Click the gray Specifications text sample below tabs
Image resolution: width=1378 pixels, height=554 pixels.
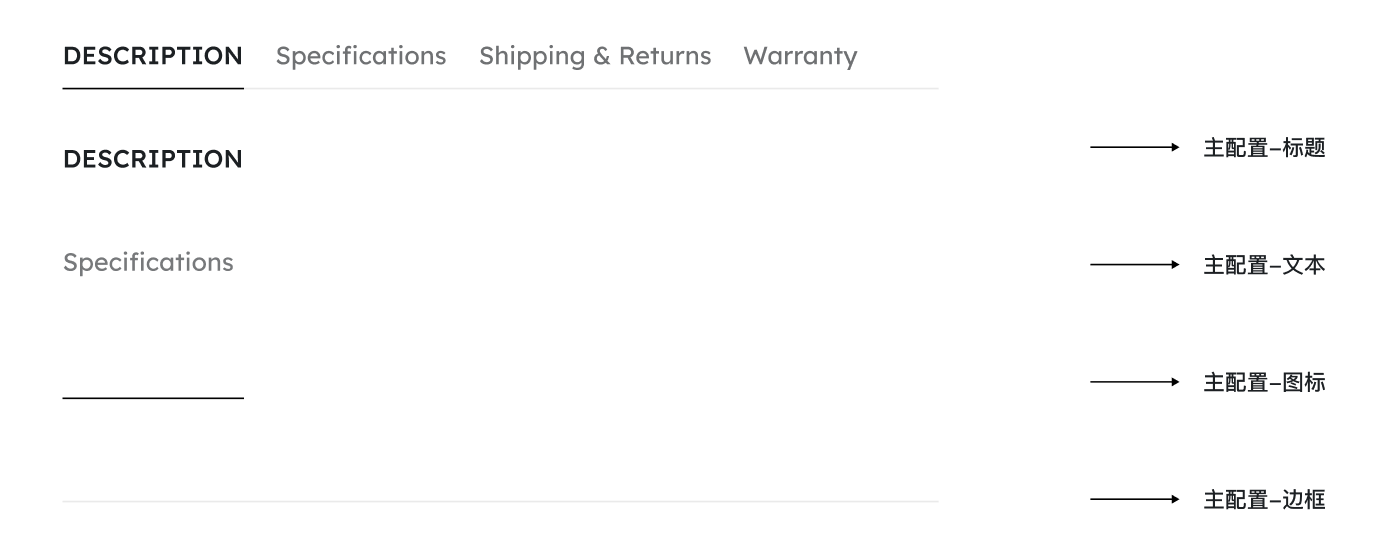(148, 263)
